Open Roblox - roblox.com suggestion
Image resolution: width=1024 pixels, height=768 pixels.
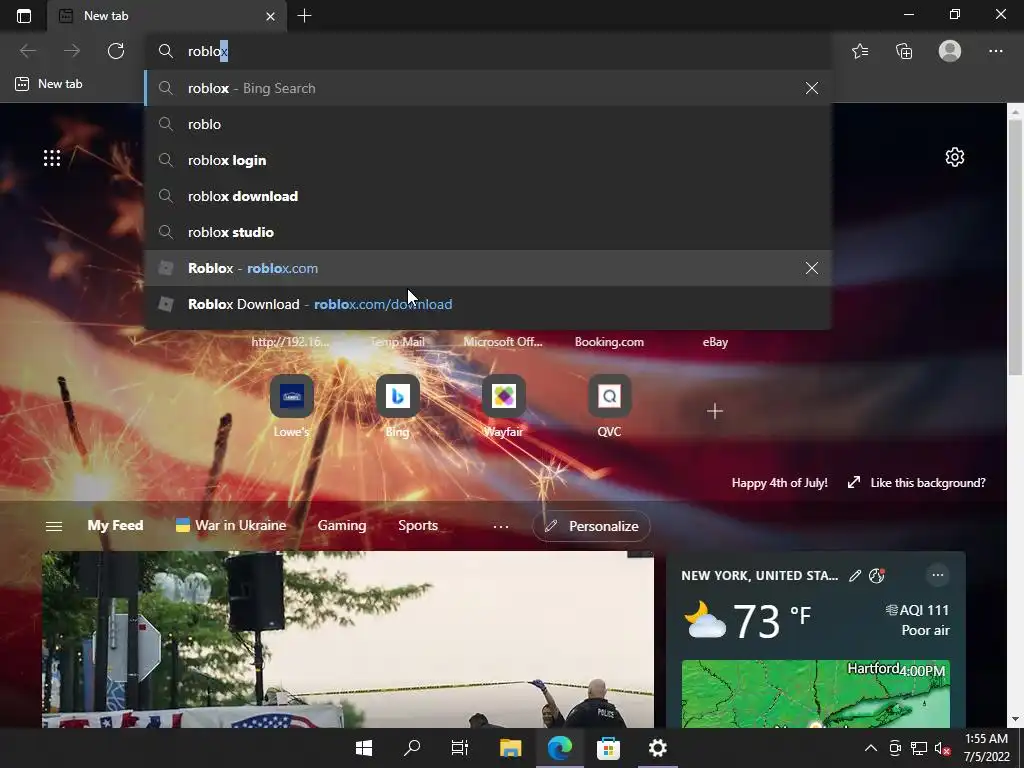488,268
